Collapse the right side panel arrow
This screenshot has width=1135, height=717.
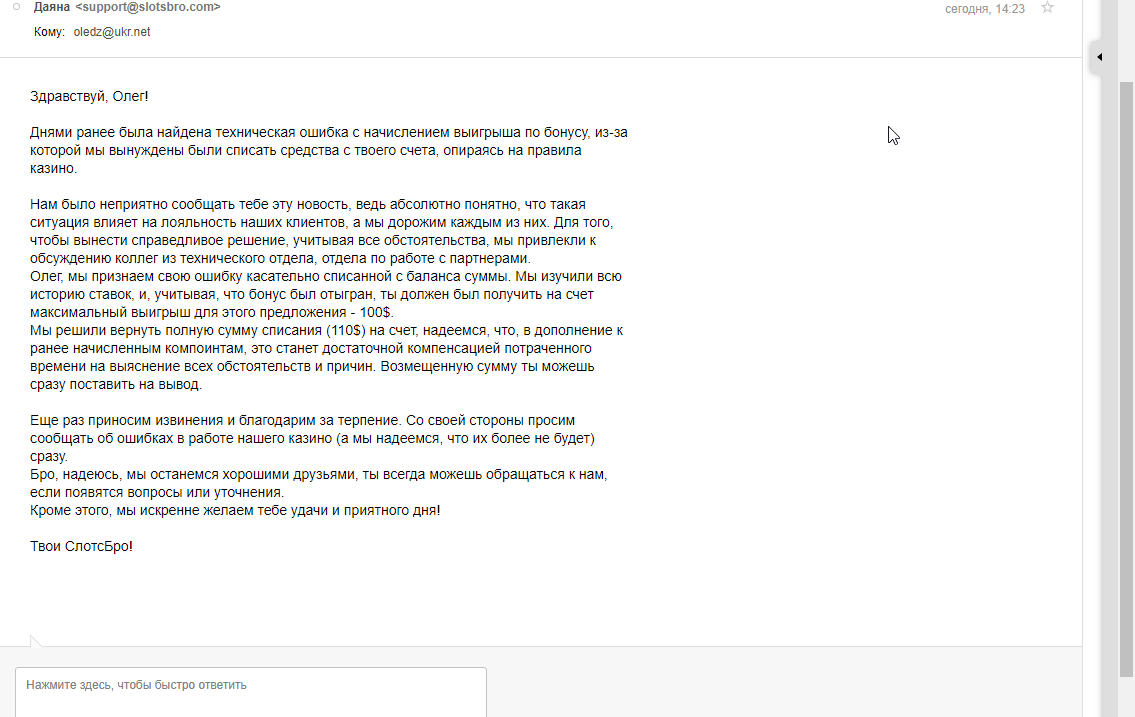pos(1099,57)
